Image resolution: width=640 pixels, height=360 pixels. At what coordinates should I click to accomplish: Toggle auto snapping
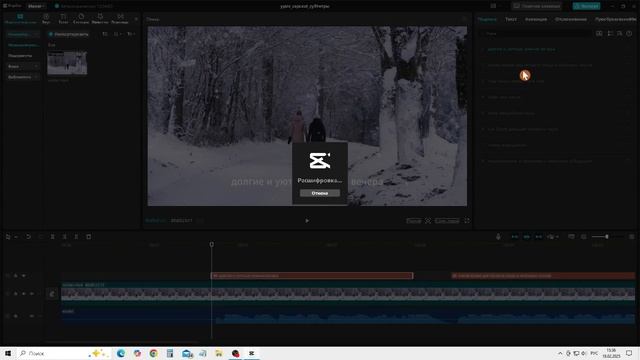(527, 237)
